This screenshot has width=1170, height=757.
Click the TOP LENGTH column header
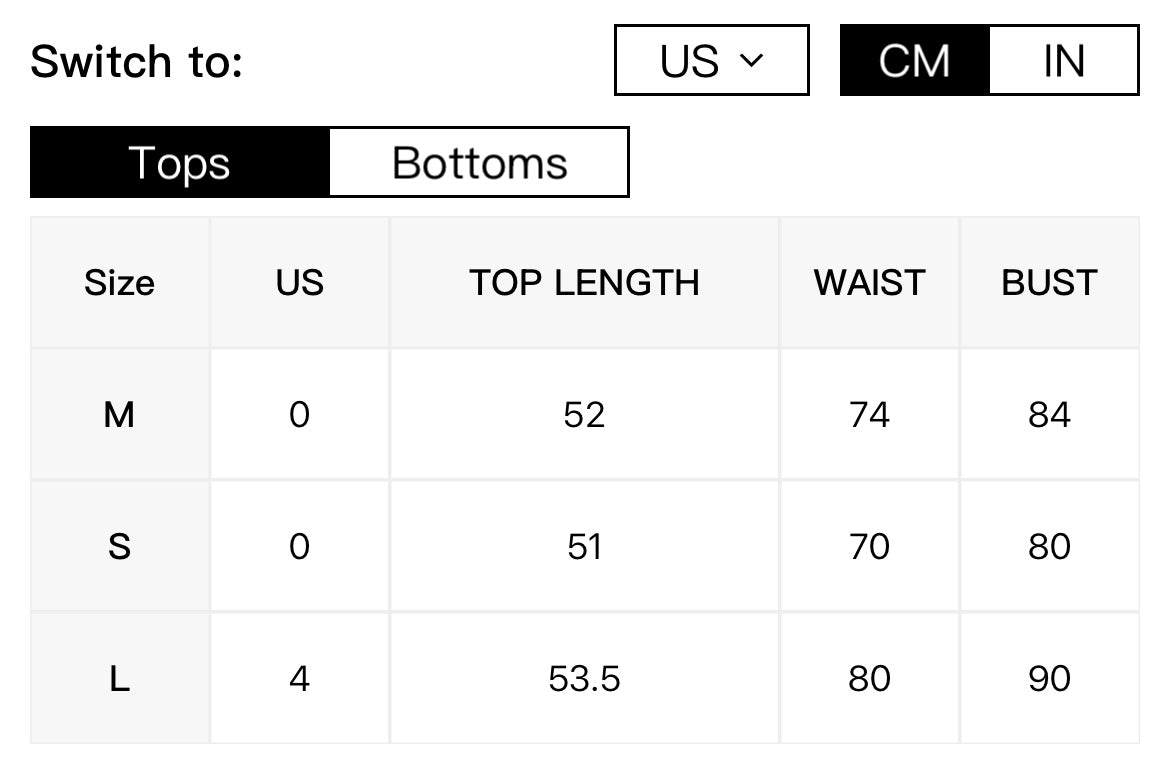pos(584,283)
